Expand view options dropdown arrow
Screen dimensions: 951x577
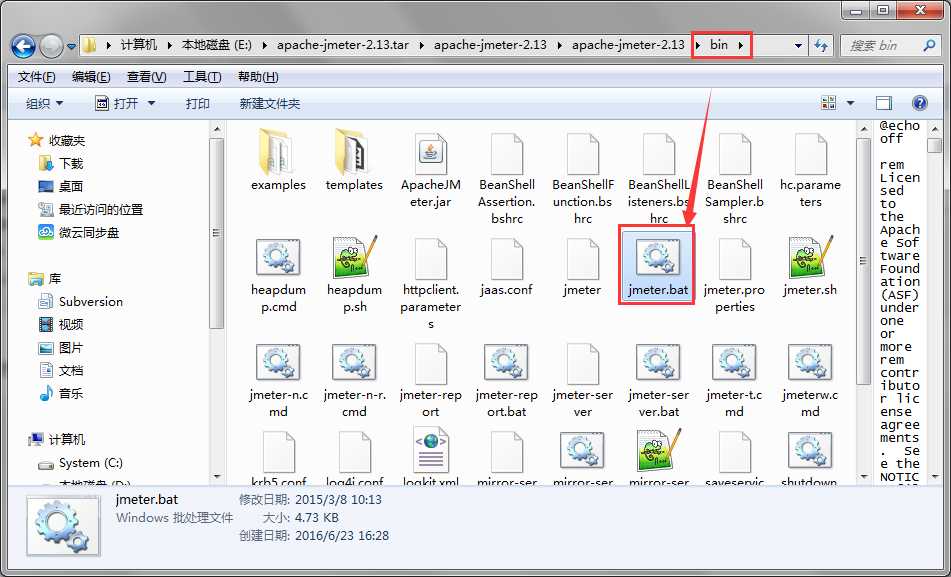coord(850,103)
